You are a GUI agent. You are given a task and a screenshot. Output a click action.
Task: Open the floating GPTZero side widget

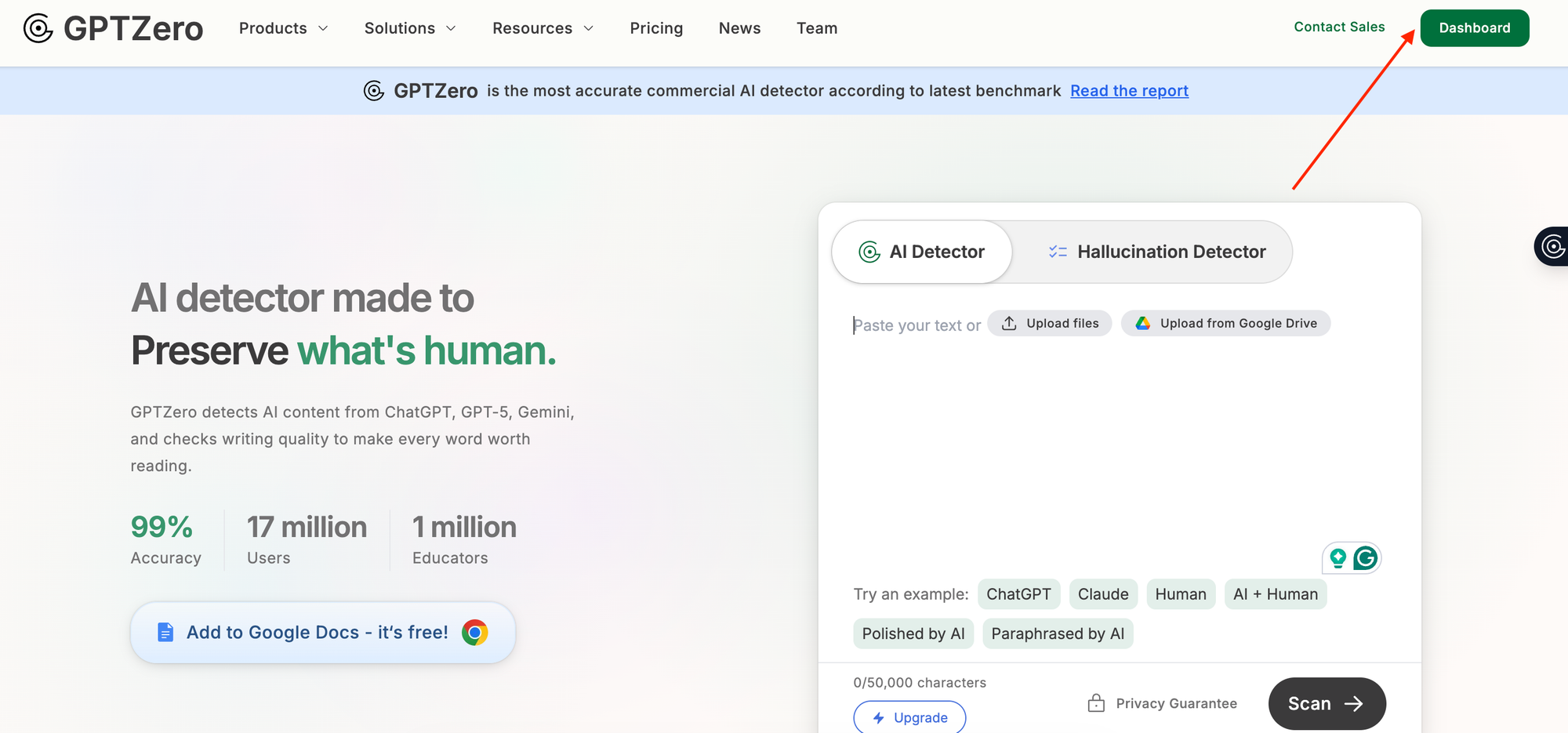coord(1552,247)
